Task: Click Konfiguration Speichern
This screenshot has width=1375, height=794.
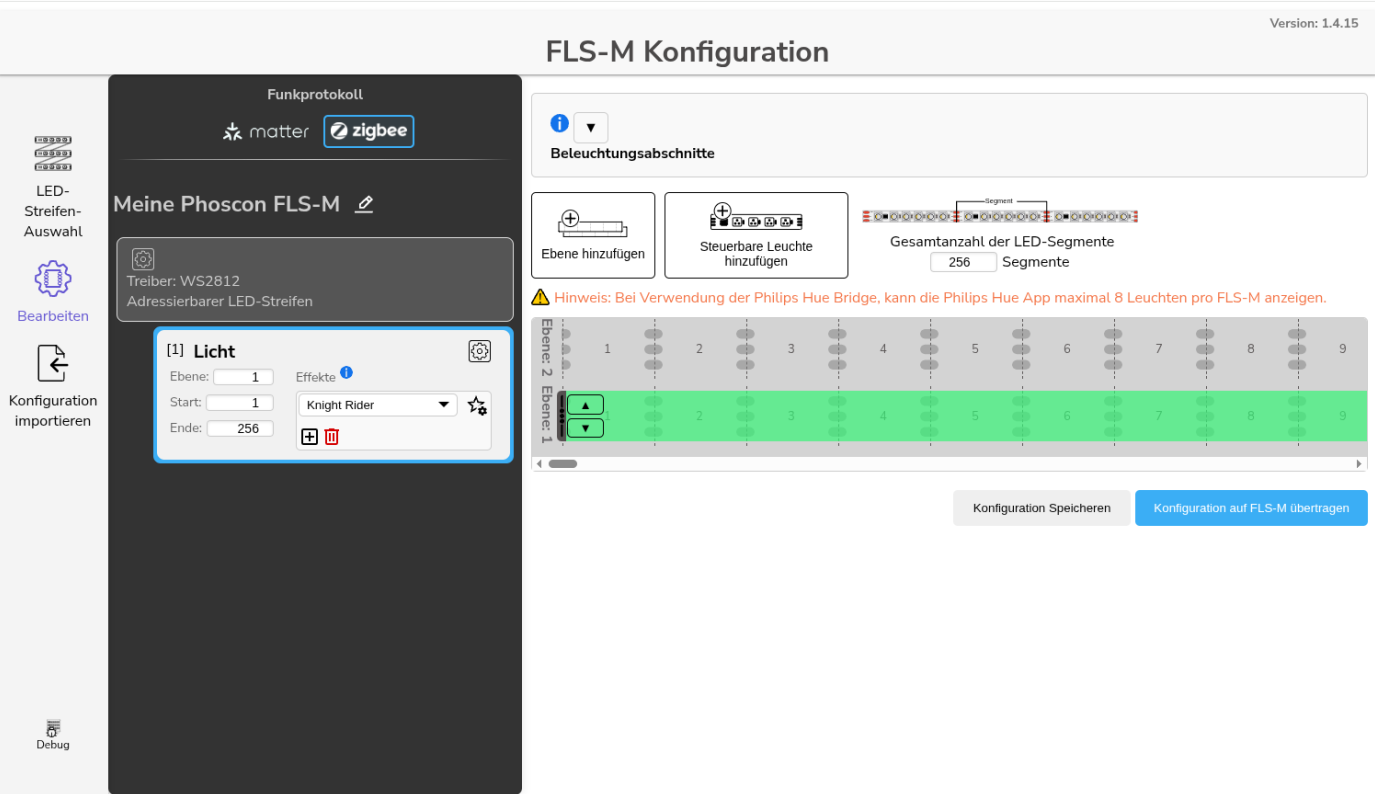Action: click(1041, 507)
